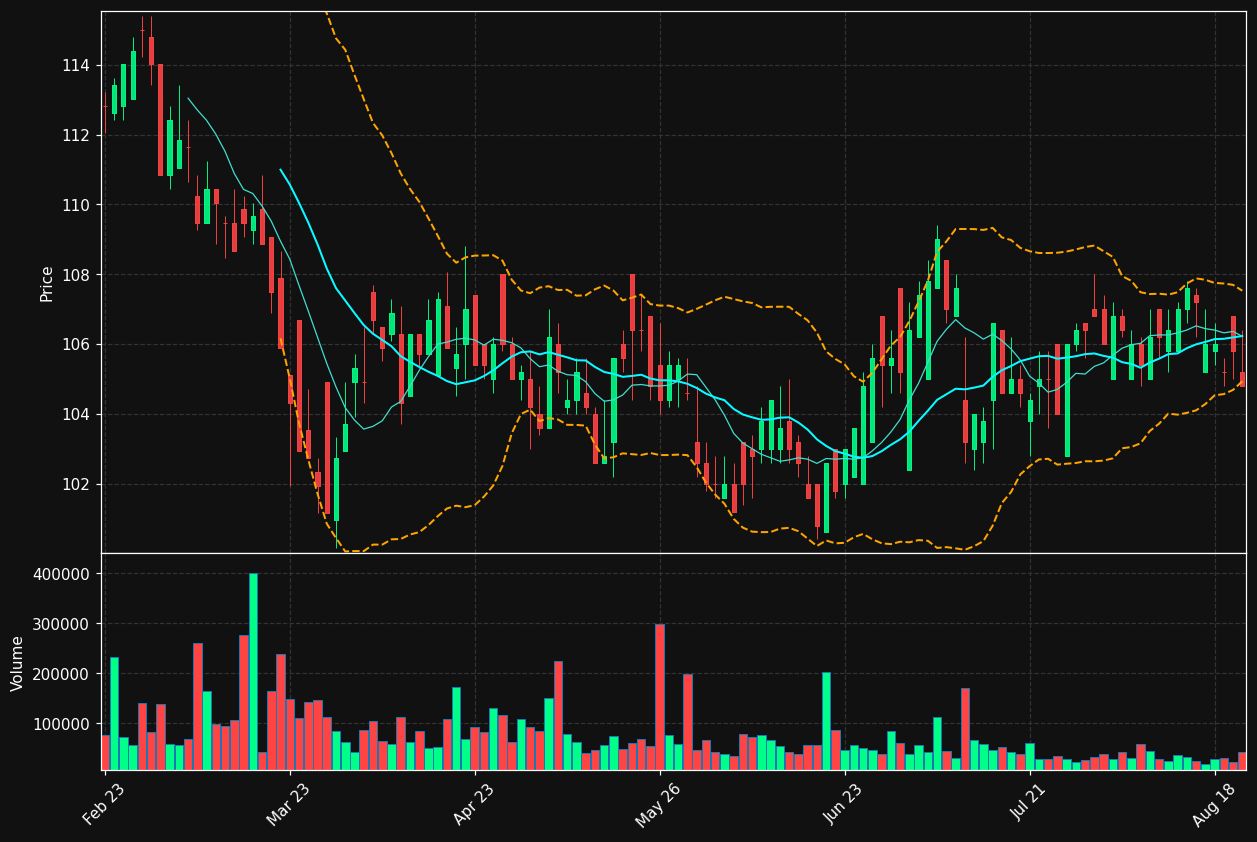The width and height of the screenshot is (1257, 842).
Task: Click the Aug 18 date label
Action: pos(1215,804)
